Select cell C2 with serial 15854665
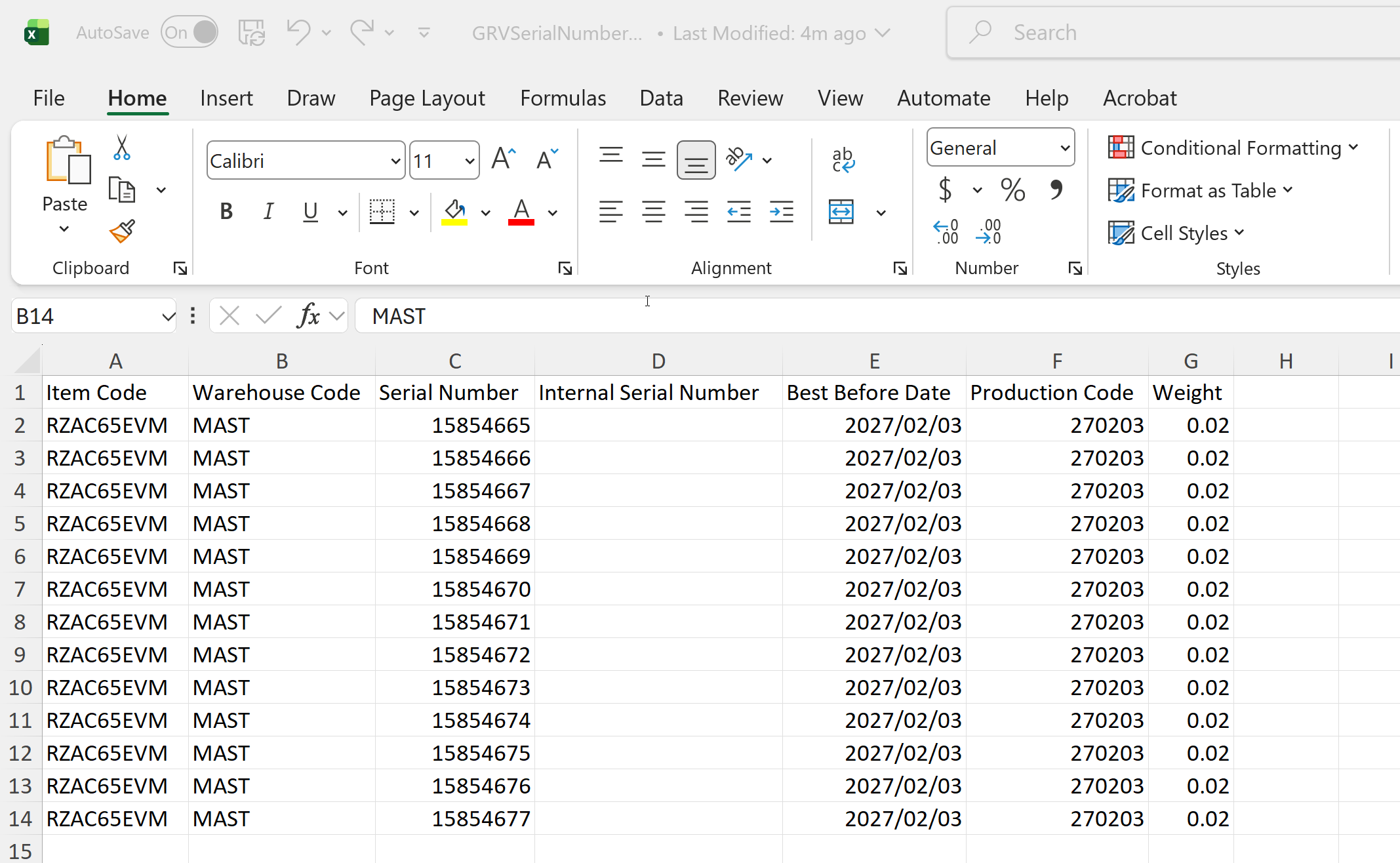This screenshot has height=863, width=1400. 454,425
